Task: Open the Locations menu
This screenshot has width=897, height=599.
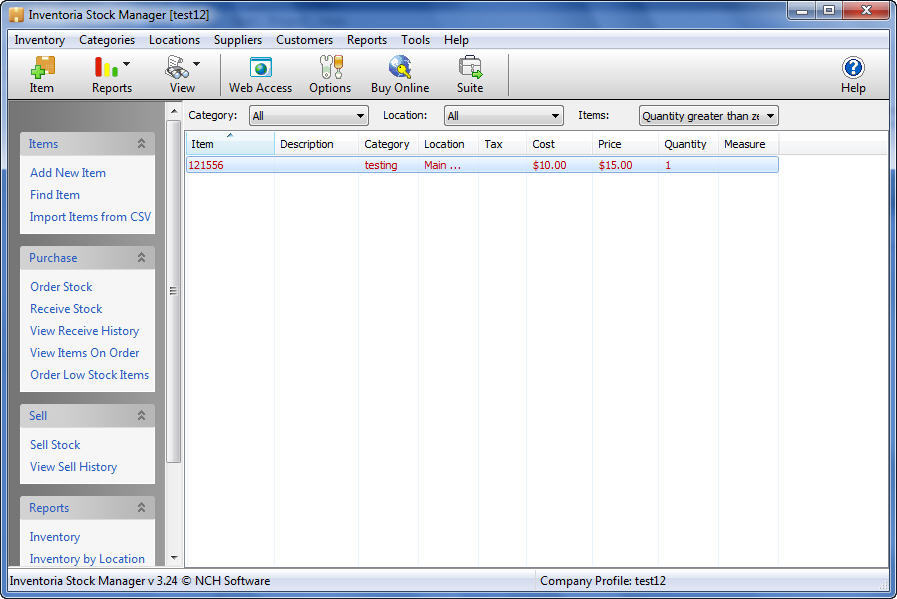Action: [174, 40]
